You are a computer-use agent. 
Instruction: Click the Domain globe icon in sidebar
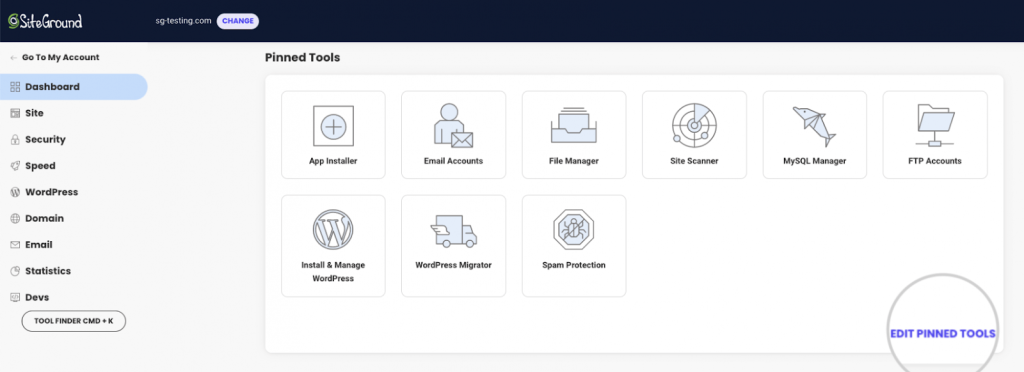15,219
